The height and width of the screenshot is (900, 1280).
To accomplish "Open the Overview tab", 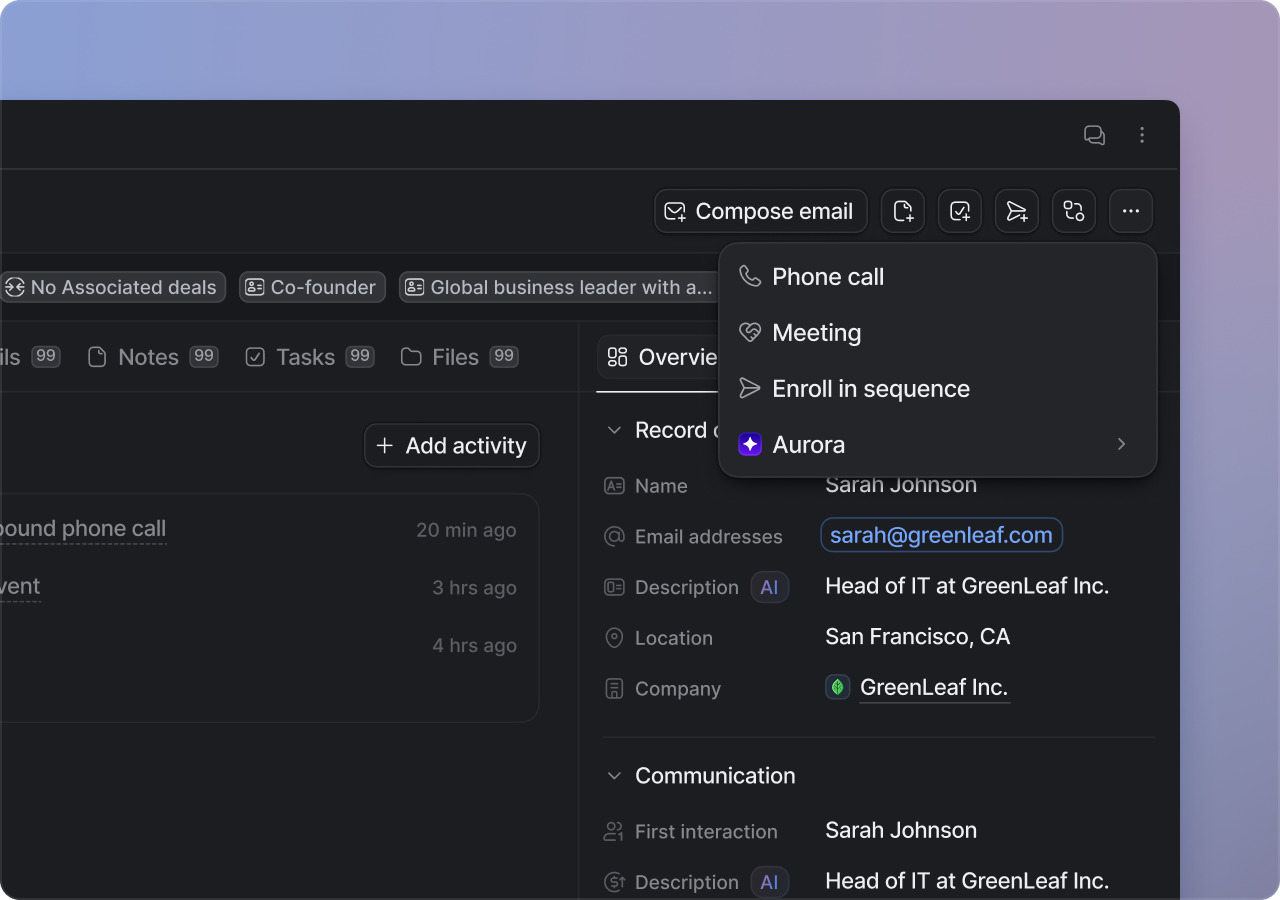I will 660,357.
